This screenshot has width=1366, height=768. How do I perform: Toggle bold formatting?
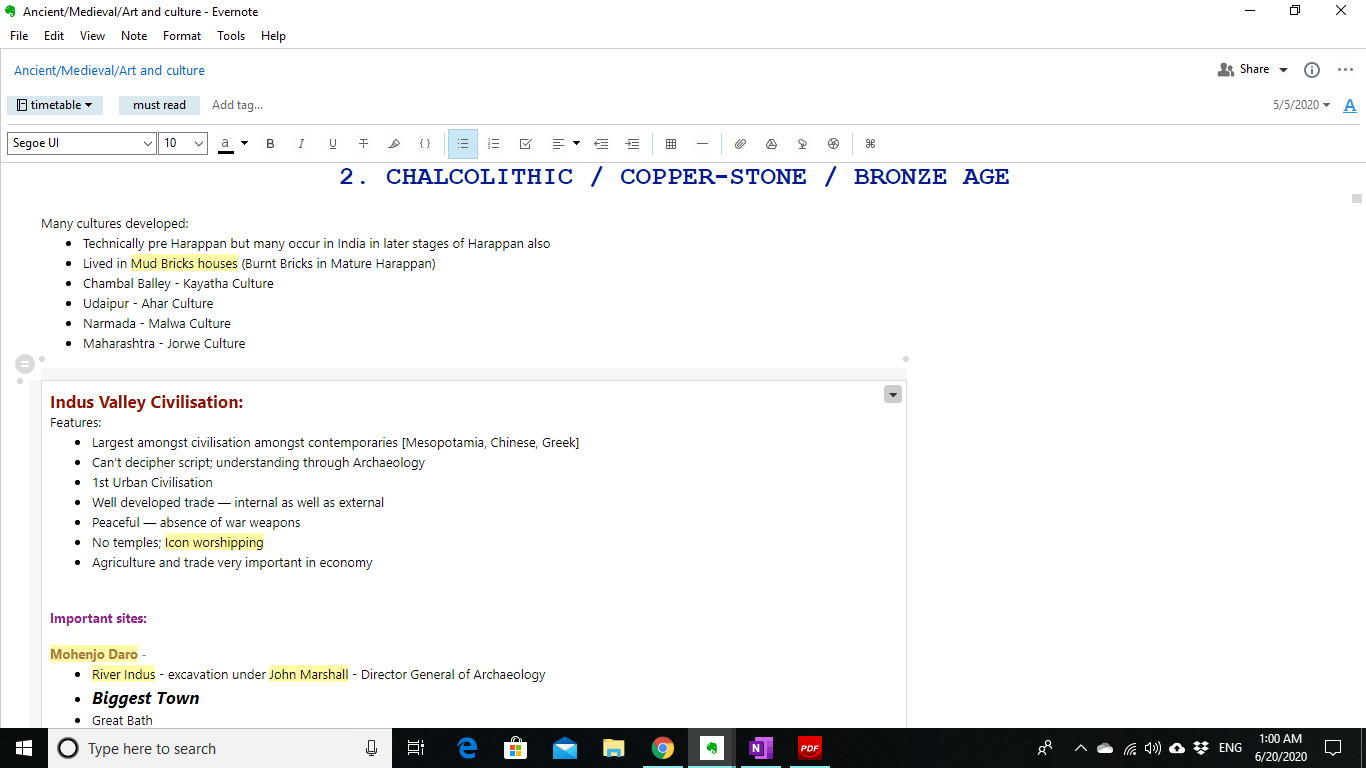(270, 144)
